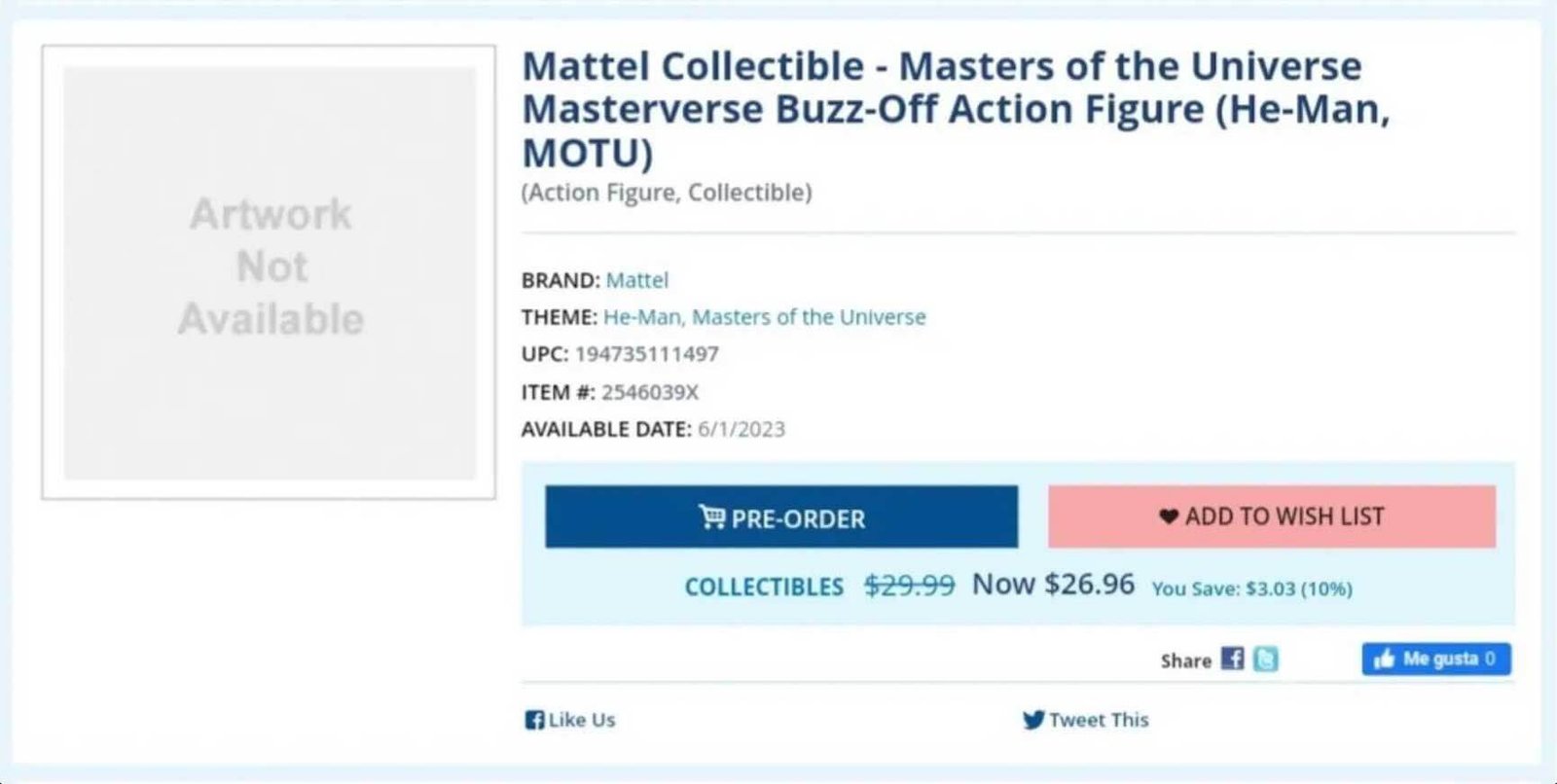
Task: Click the thumbs-up icon in Me gusta
Action: tap(1384, 659)
